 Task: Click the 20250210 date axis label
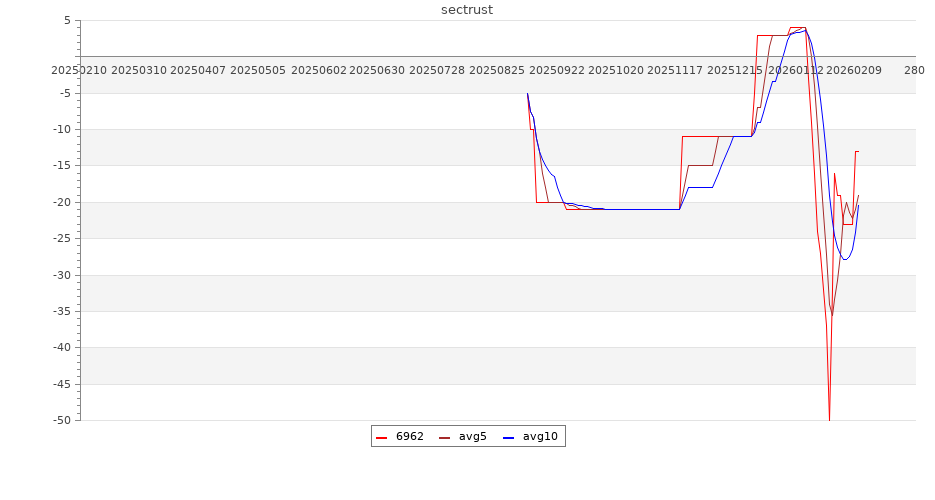click(x=79, y=70)
